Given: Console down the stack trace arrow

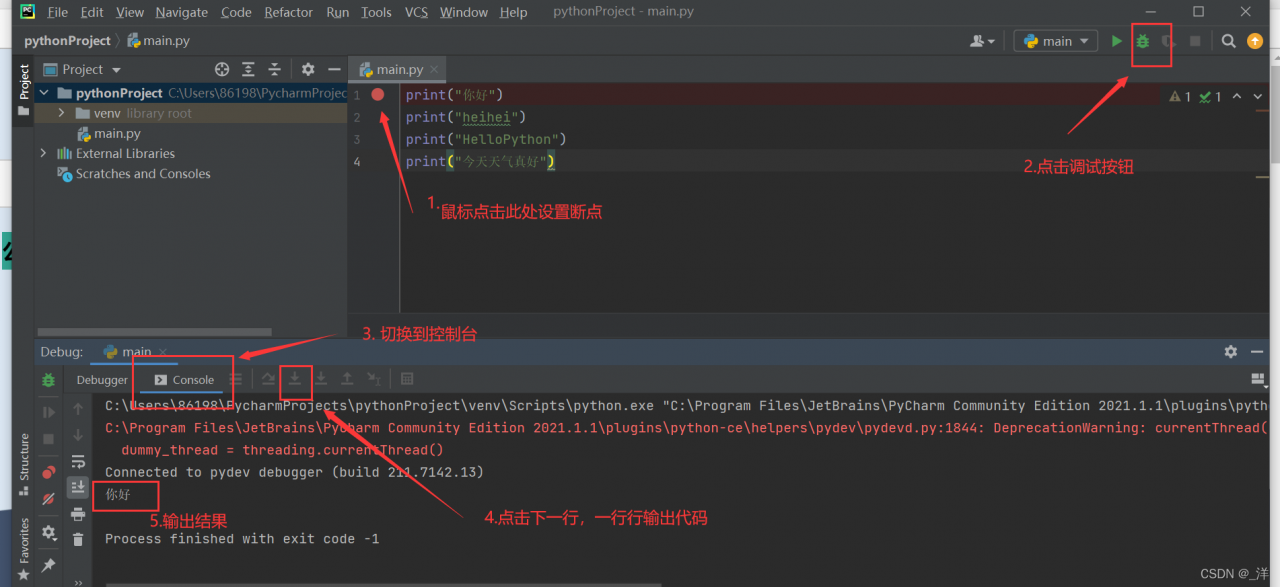Looking at the screenshot, I should [x=78, y=435].
